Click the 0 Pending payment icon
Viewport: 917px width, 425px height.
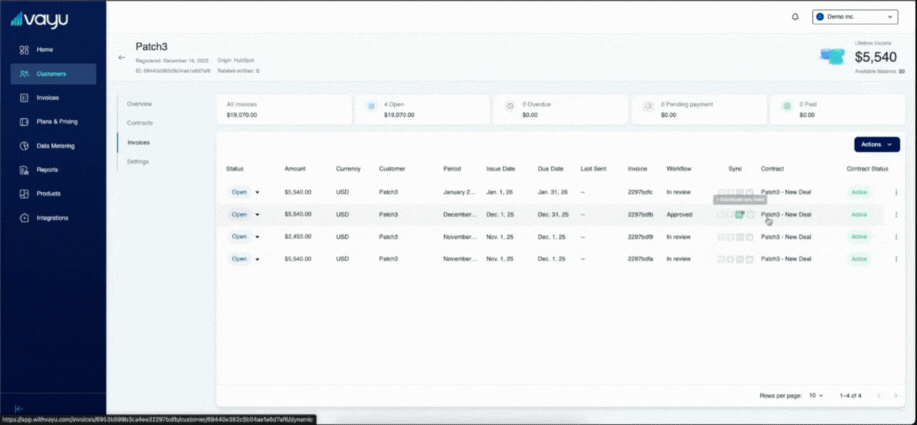pos(648,106)
